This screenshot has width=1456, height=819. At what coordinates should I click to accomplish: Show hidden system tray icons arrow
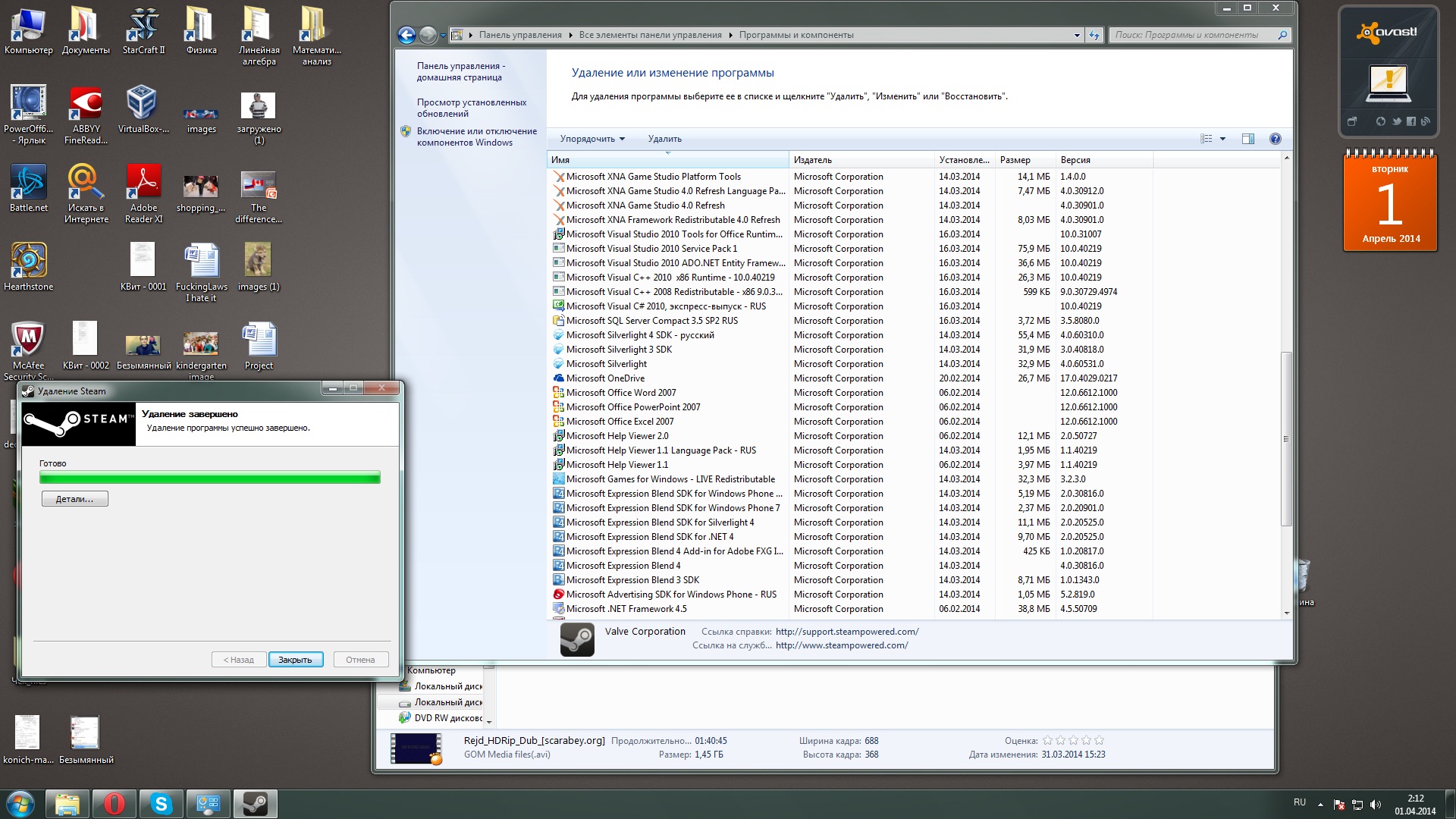click(1320, 805)
